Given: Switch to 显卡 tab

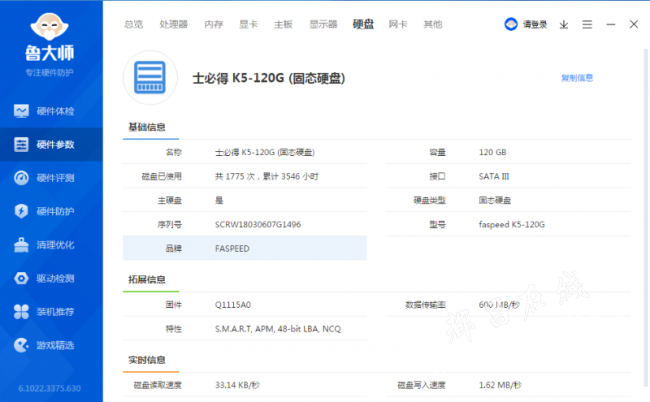Looking at the screenshot, I should point(249,24).
